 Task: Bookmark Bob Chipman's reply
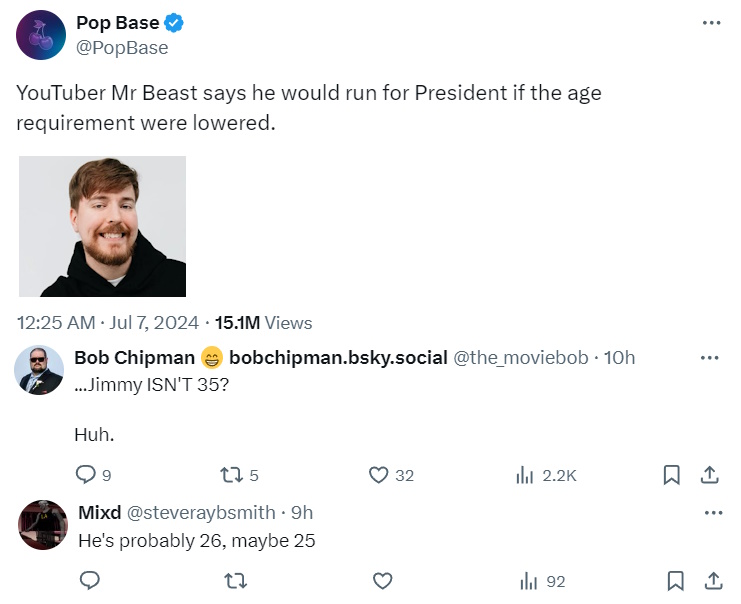pos(672,475)
